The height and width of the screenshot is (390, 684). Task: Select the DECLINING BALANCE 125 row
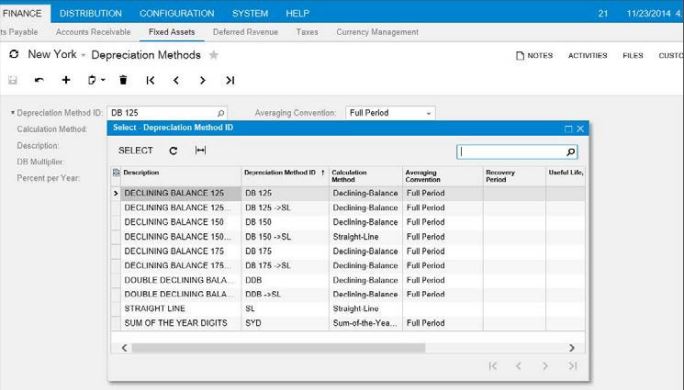point(348,193)
